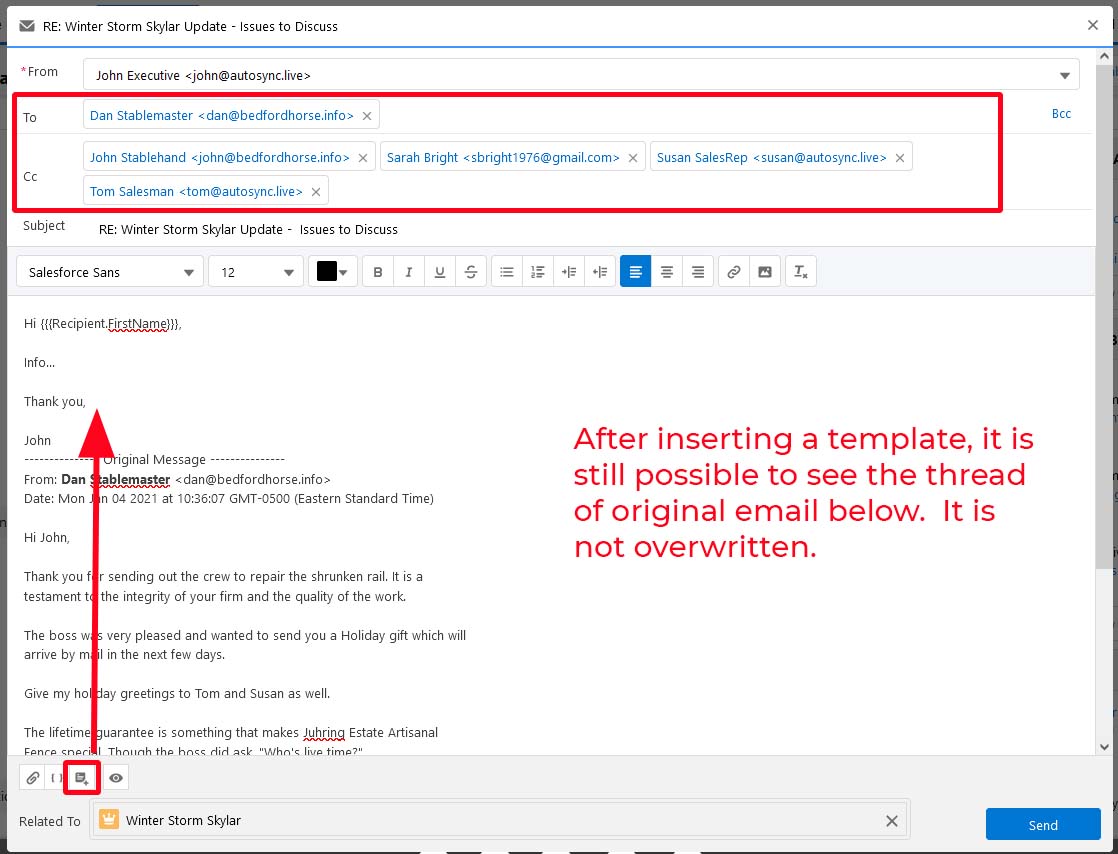Screen dimensions: 1118x854
Task: Insert an image into the email body
Action: click(765, 272)
